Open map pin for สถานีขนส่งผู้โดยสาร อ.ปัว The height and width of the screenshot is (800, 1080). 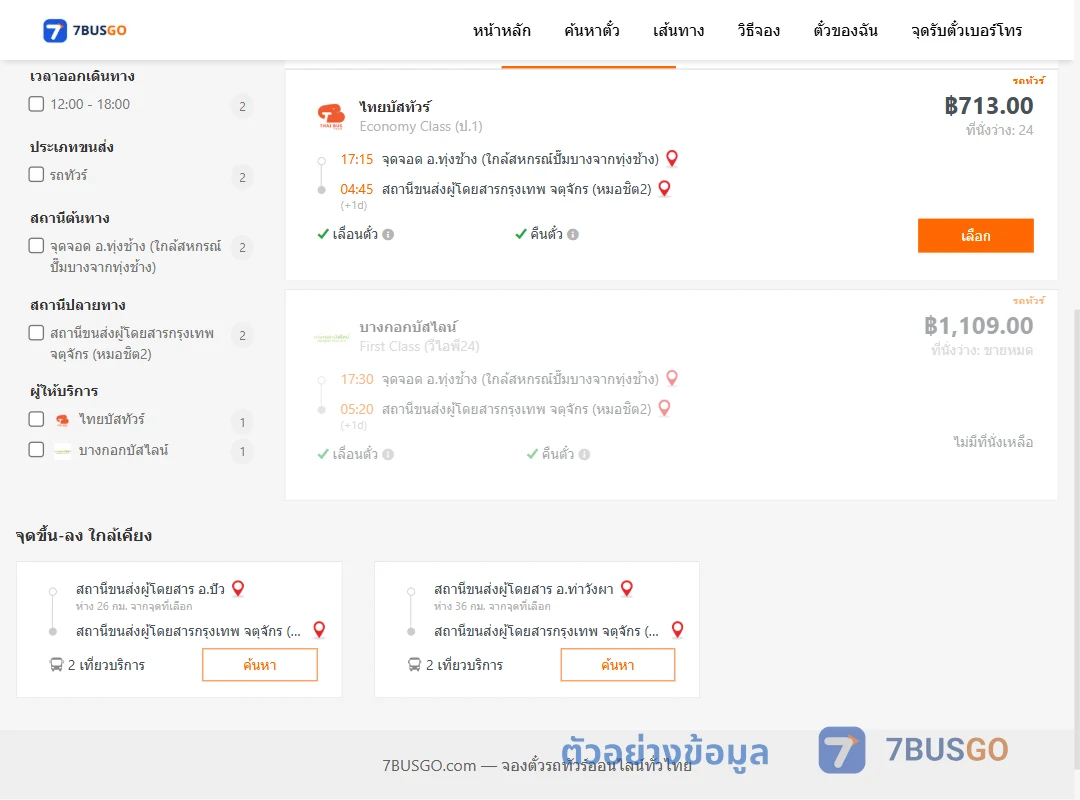pos(238,588)
